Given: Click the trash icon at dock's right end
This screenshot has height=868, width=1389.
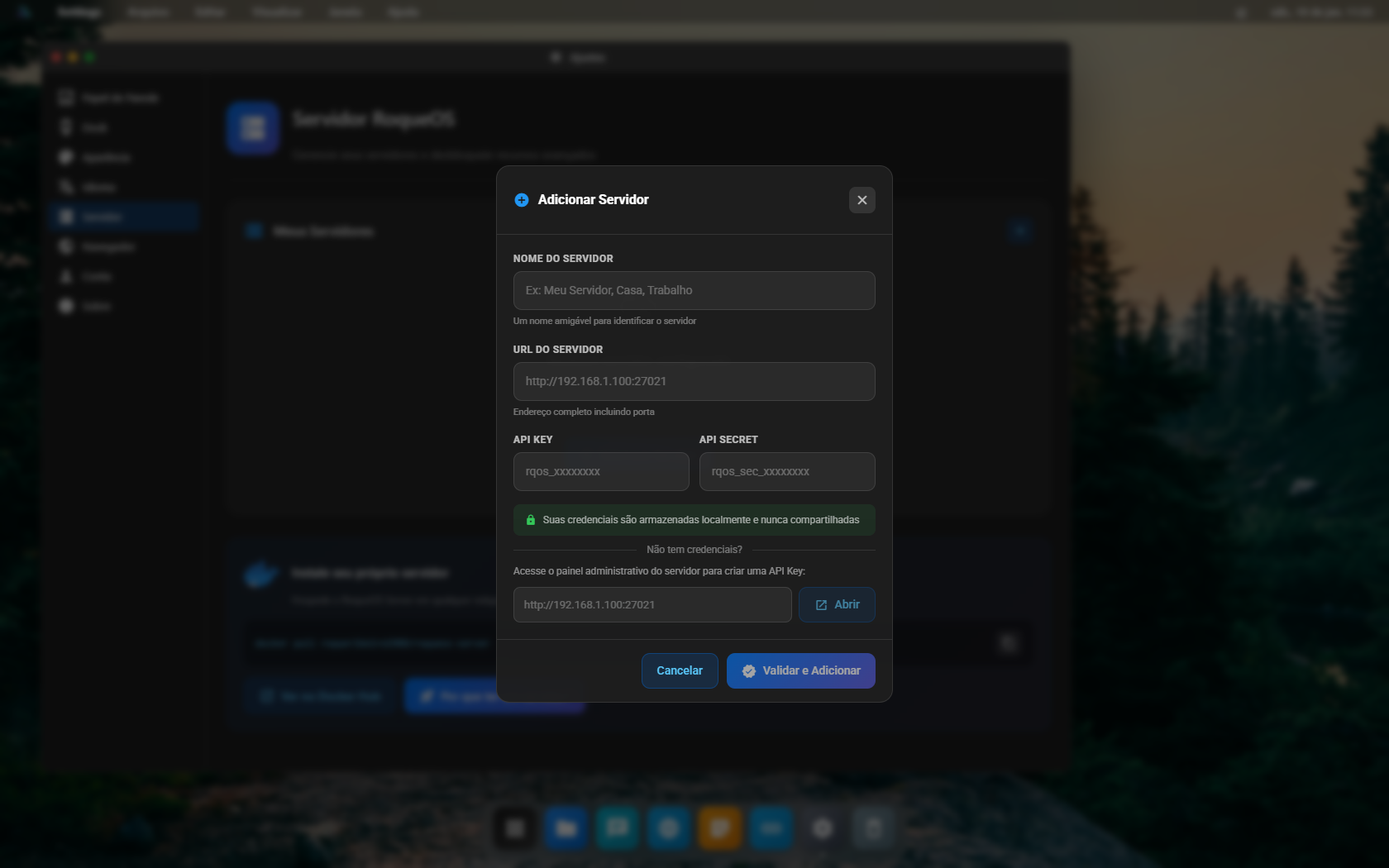Looking at the screenshot, I should [x=873, y=828].
